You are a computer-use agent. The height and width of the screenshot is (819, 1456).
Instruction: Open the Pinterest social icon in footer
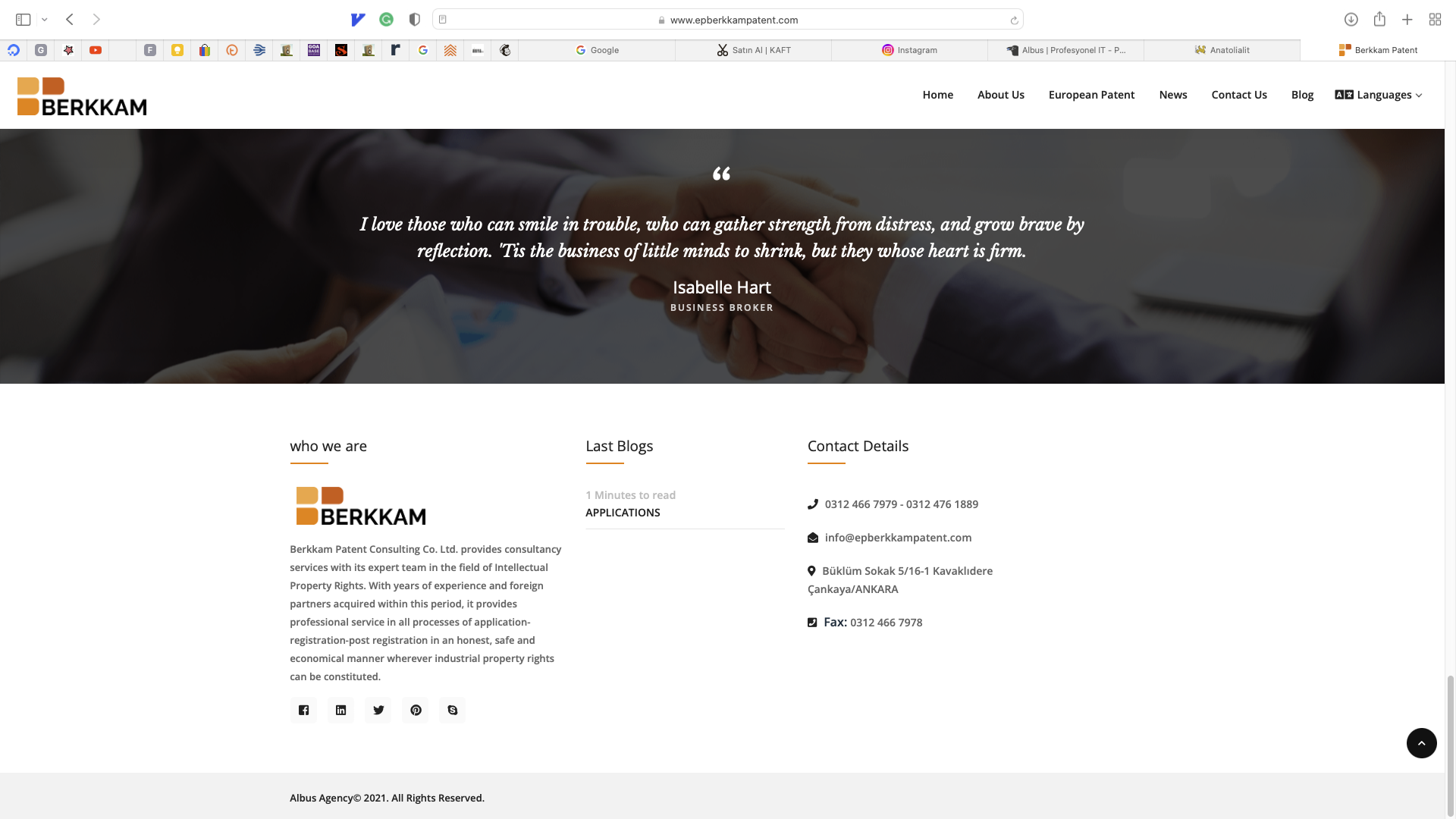[x=415, y=710]
